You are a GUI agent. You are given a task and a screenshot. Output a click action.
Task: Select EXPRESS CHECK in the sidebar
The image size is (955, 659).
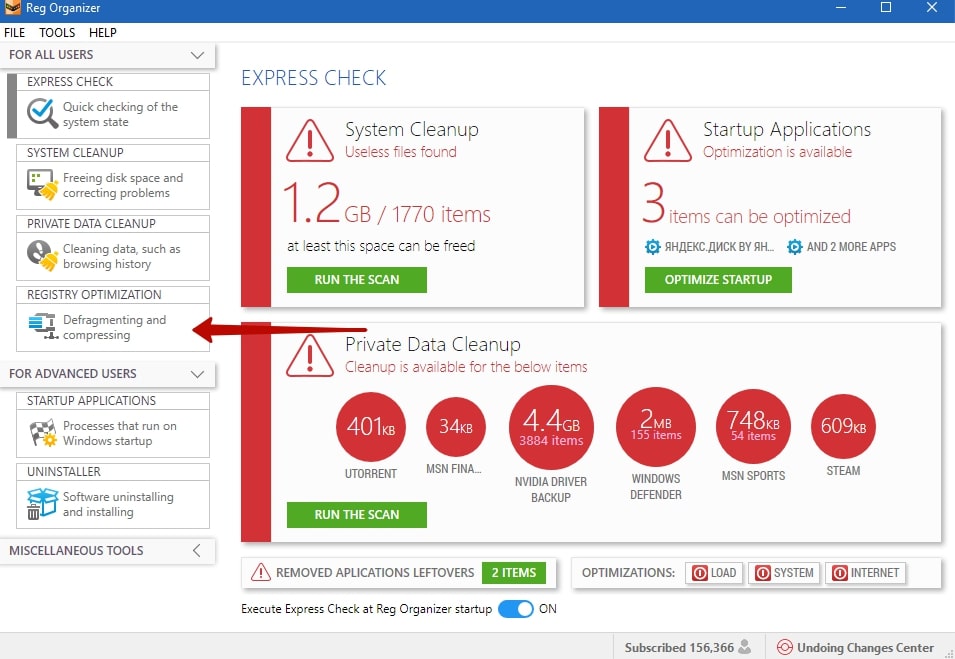[113, 106]
